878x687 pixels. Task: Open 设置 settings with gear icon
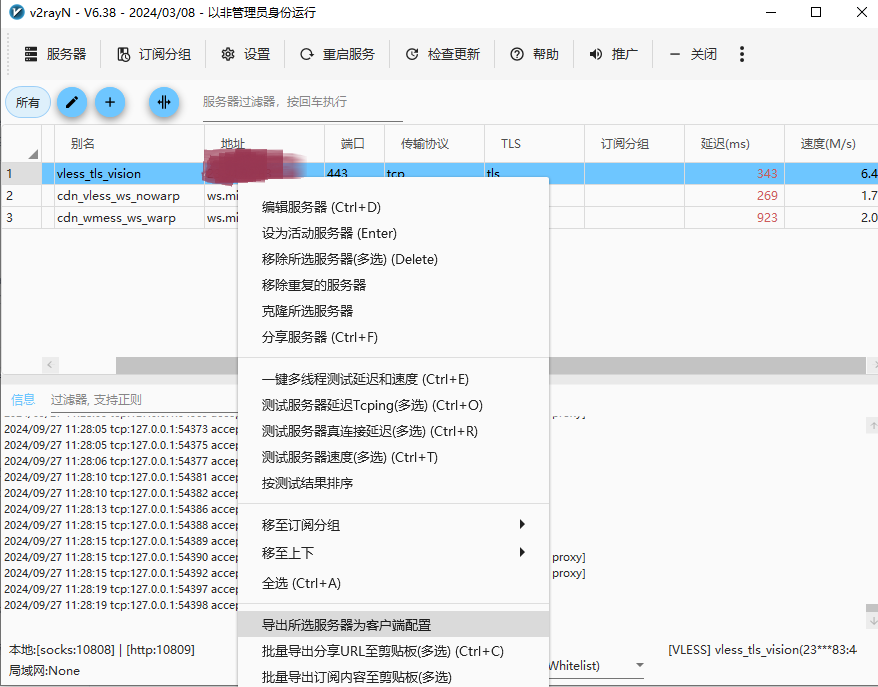(245, 54)
